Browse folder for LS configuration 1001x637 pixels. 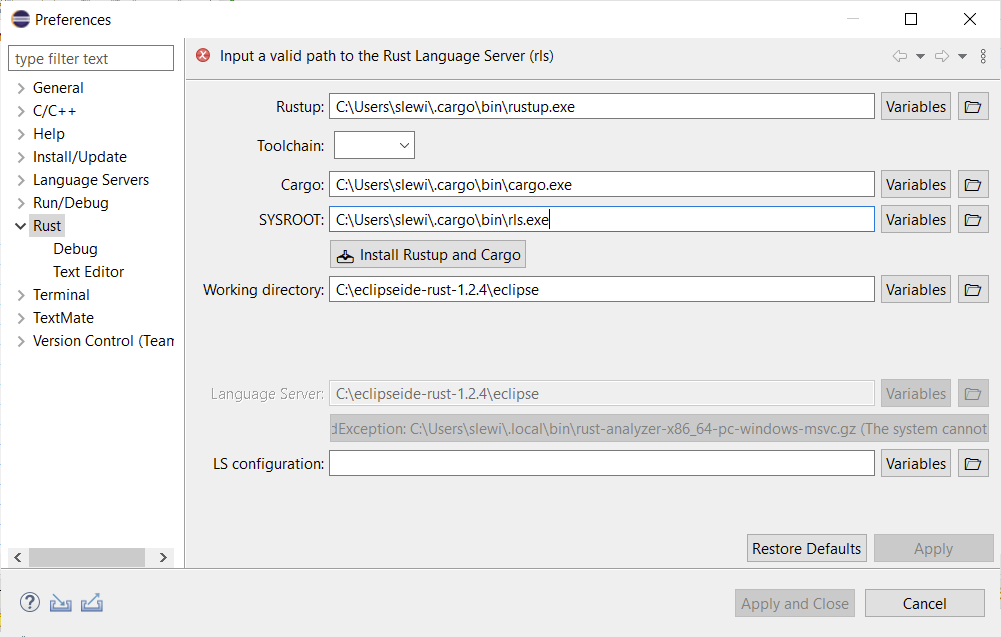coord(971,464)
